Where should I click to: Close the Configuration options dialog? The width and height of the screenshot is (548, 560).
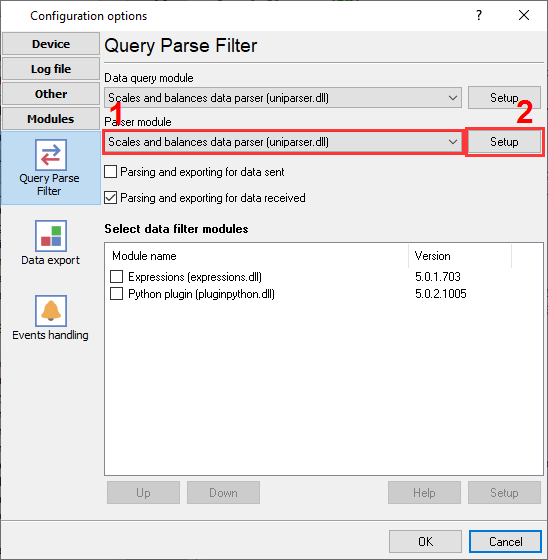[x=524, y=15]
